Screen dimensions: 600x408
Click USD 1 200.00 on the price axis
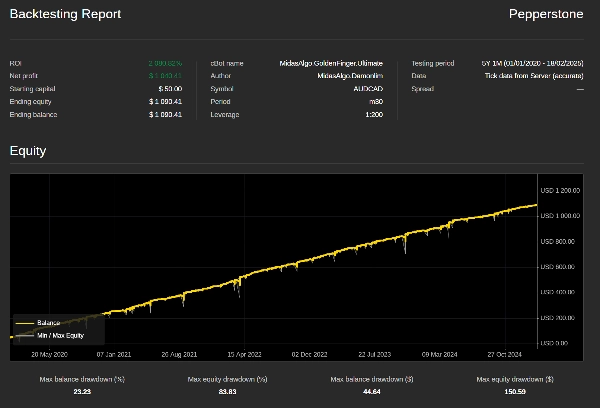point(560,191)
